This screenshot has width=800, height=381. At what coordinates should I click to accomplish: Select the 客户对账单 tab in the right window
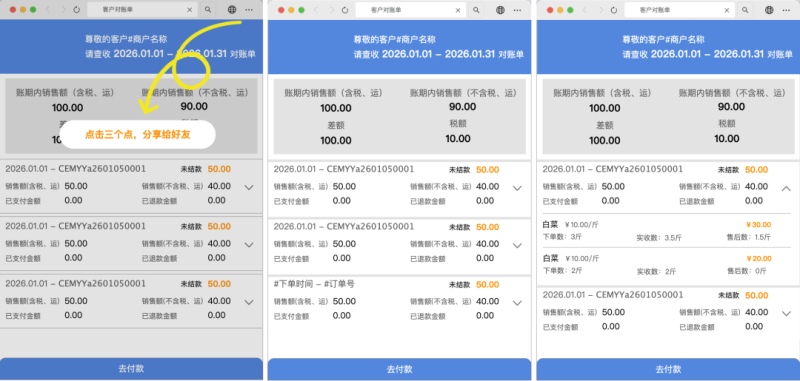point(680,10)
